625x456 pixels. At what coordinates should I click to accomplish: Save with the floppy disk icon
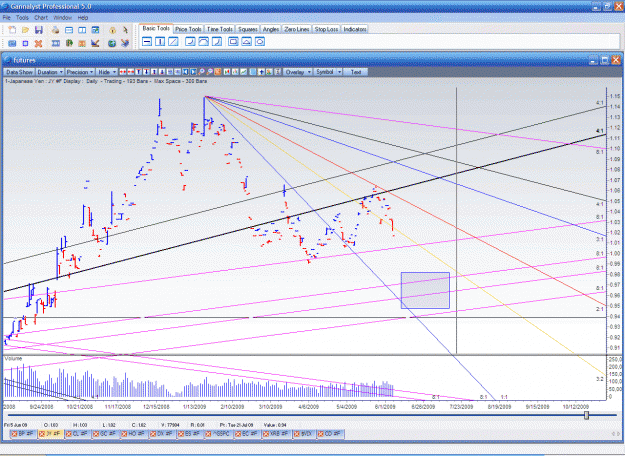click(39, 30)
